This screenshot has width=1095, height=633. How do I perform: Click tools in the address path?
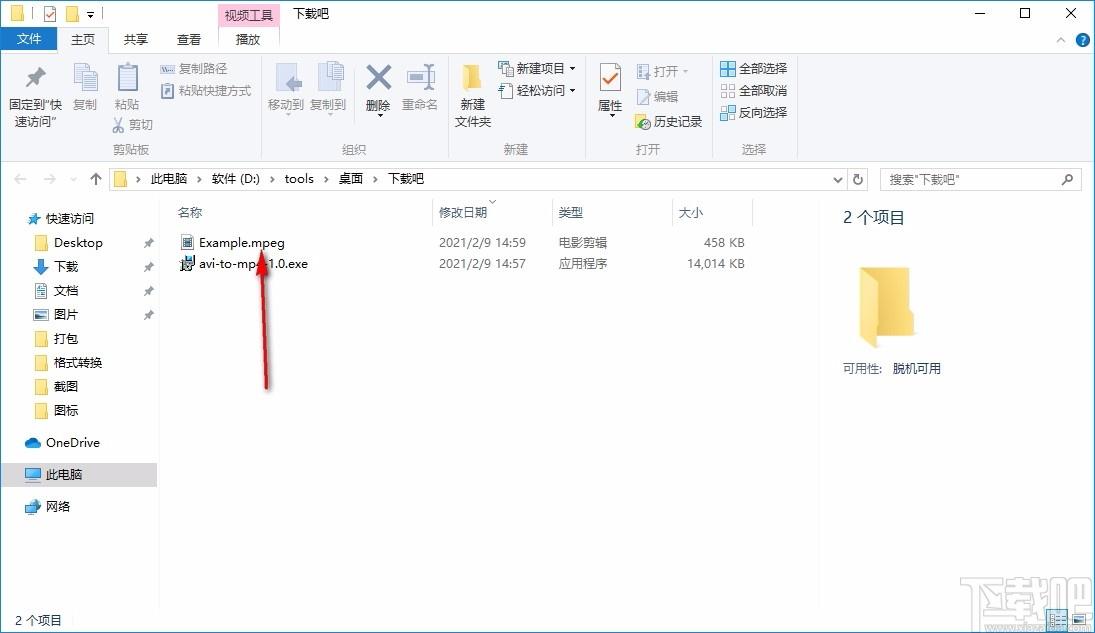tap(299, 179)
